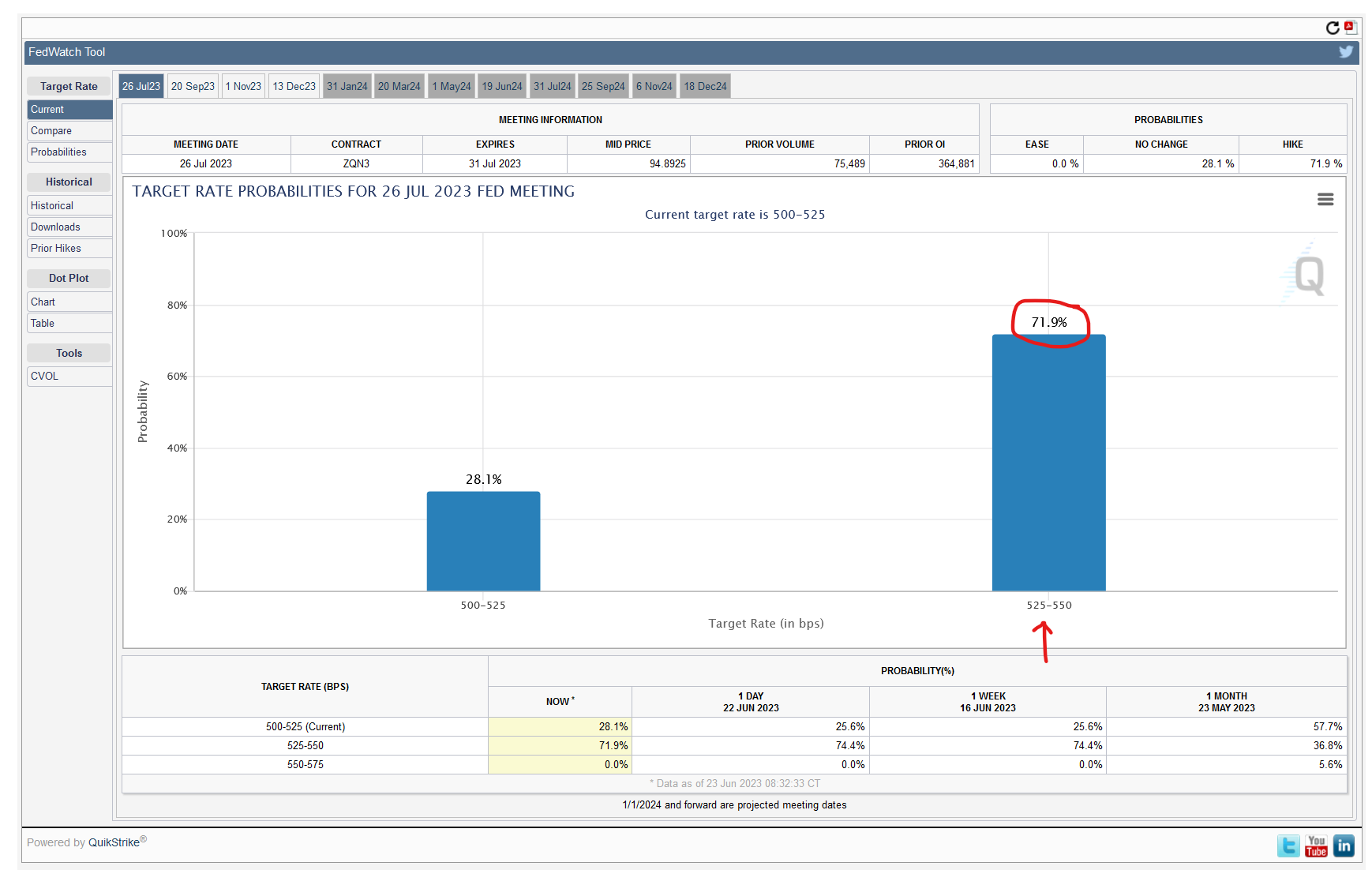Click the PDF export icon
This screenshot has height=870, width=1372.
tap(1350, 28)
